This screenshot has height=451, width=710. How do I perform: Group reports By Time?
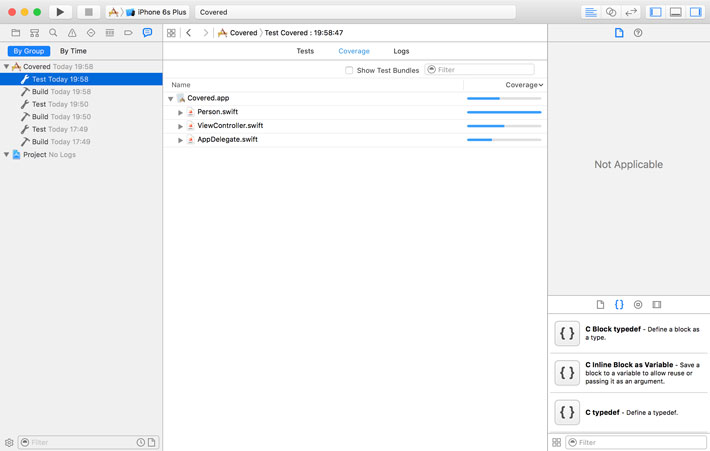(x=73, y=51)
